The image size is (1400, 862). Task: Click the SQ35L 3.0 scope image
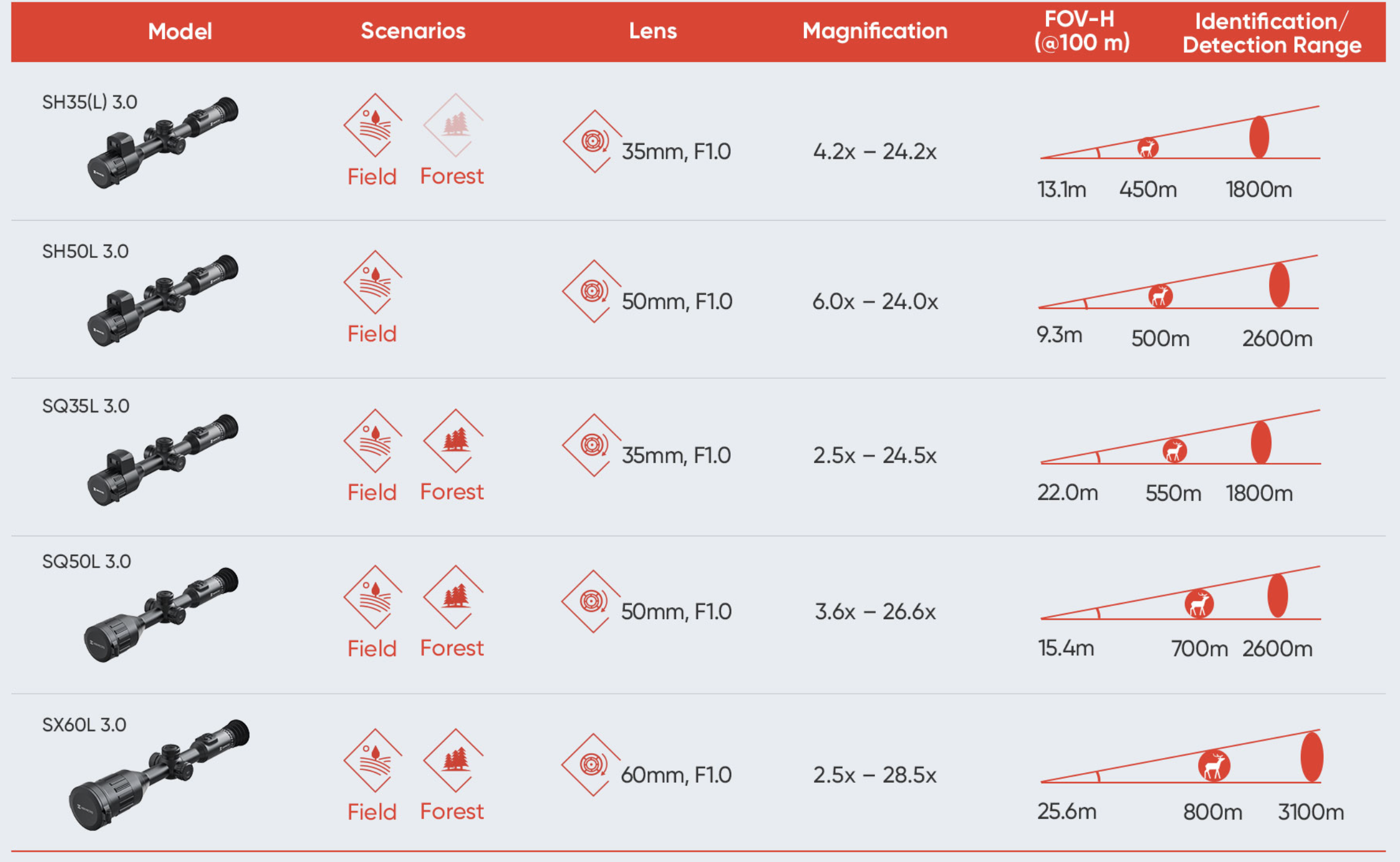pyautogui.click(x=162, y=460)
